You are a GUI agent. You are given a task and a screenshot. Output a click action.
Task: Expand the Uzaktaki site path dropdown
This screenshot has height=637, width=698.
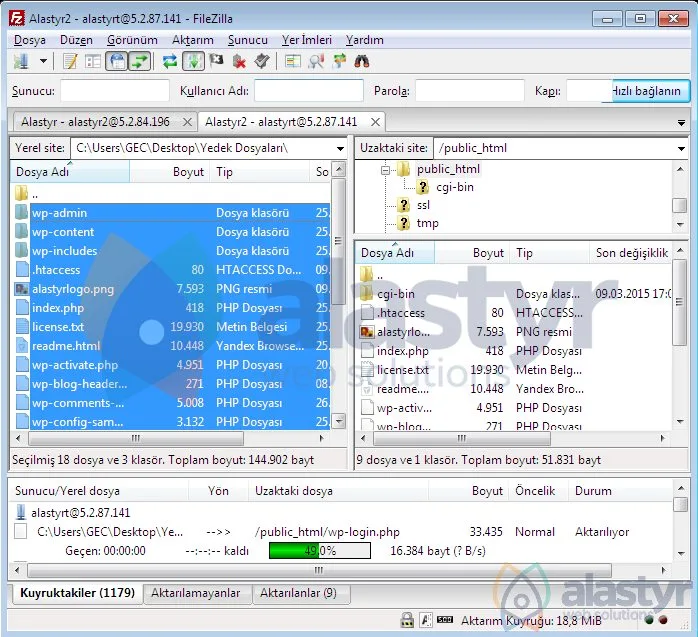(x=681, y=148)
